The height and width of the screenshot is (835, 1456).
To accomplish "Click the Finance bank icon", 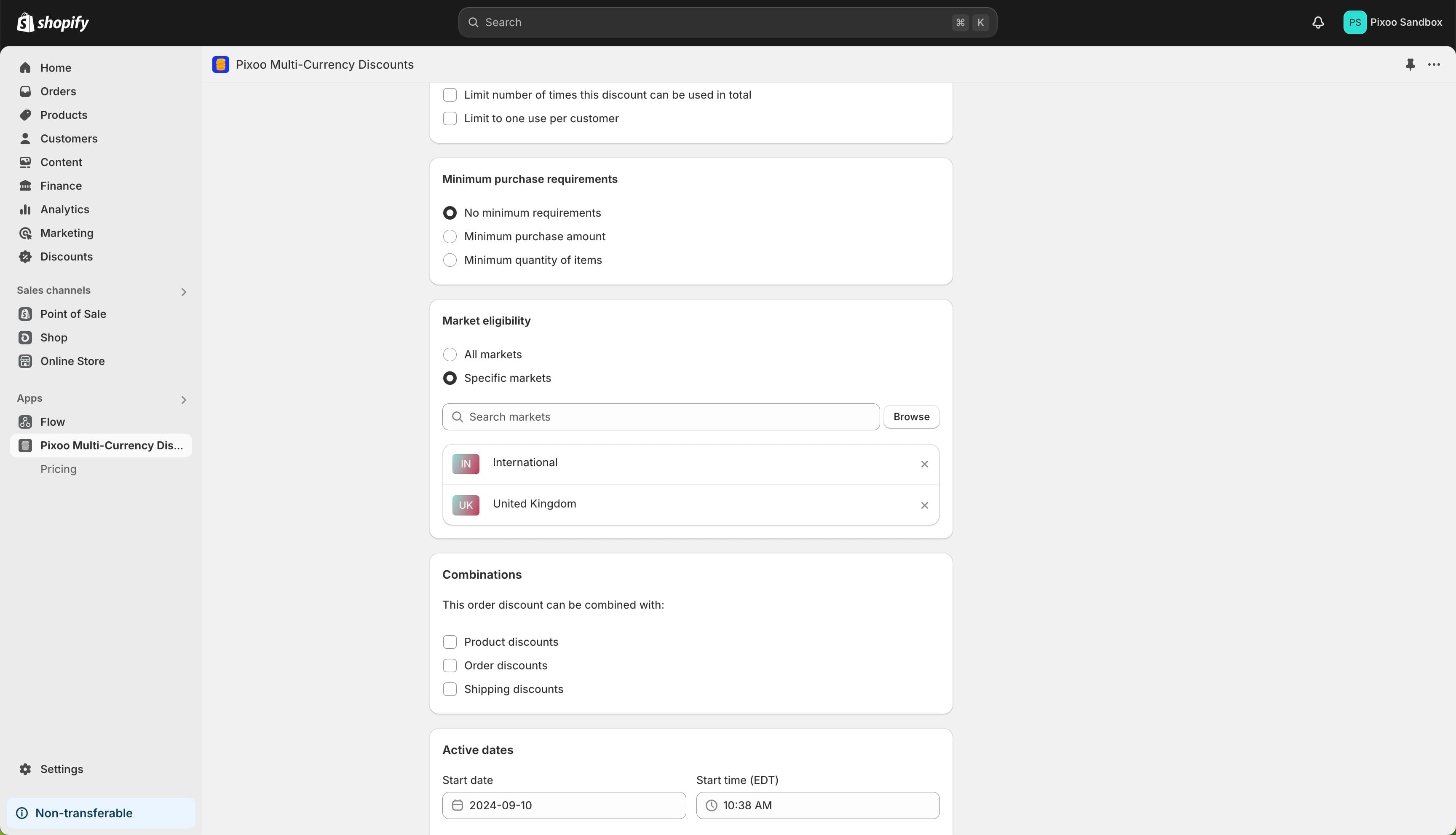I will tap(25, 186).
